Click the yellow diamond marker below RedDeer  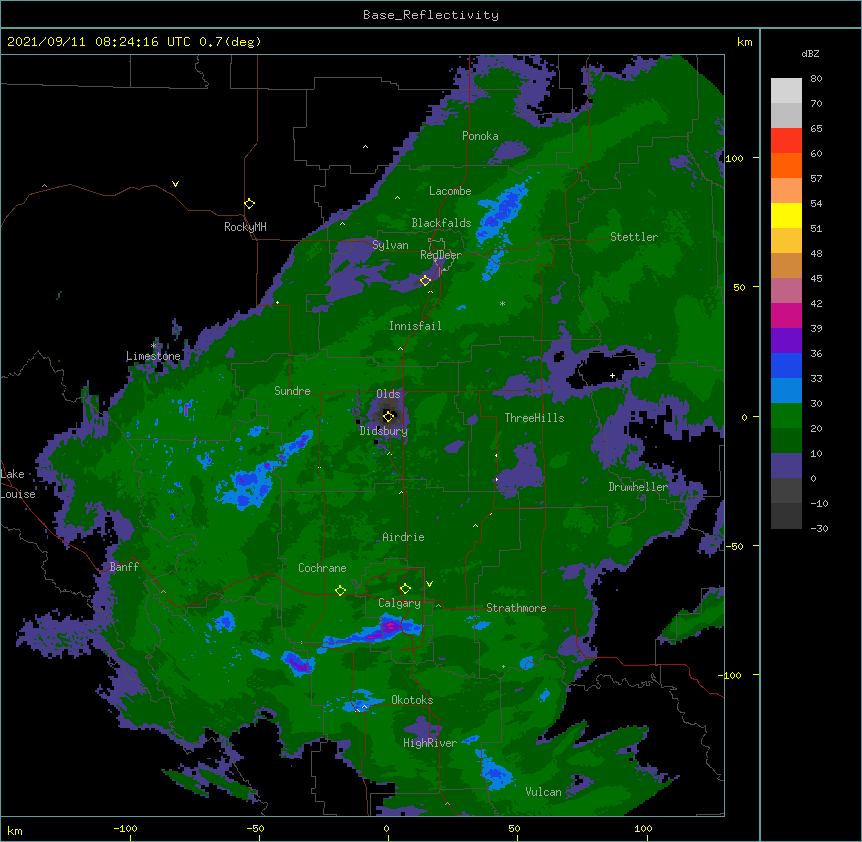pyautogui.click(x=425, y=280)
